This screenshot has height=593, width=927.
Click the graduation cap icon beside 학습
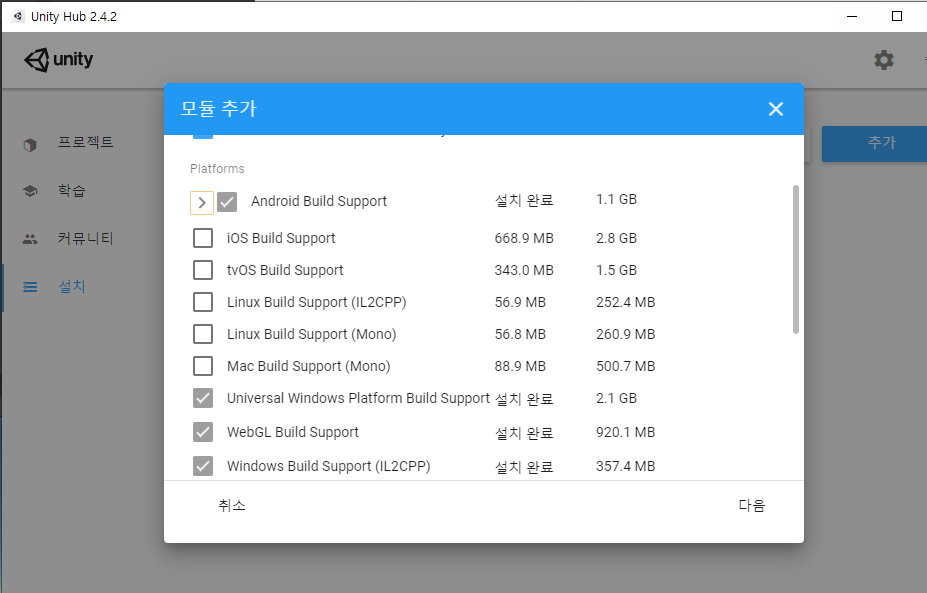(x=30, y=191)
